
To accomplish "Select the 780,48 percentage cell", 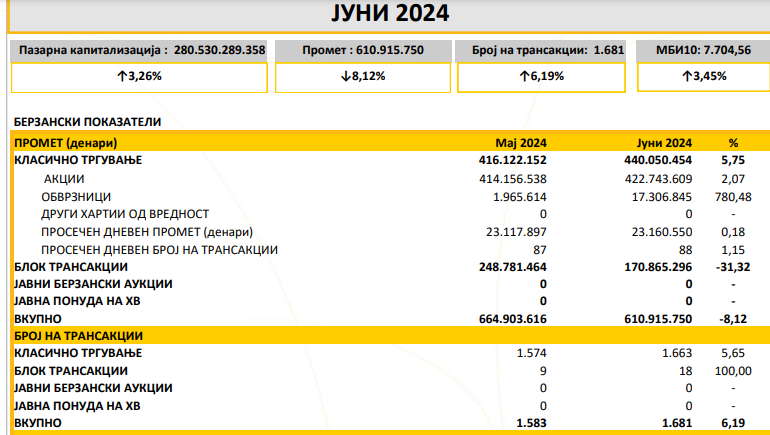I will click(x=733, y=196).
